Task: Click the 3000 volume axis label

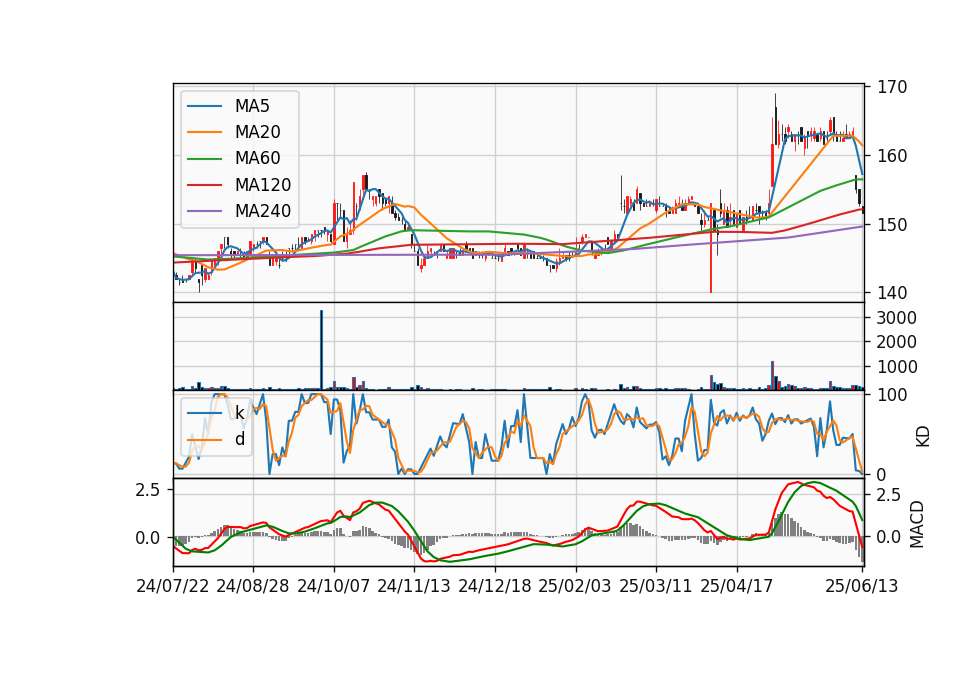Action: 897,318
